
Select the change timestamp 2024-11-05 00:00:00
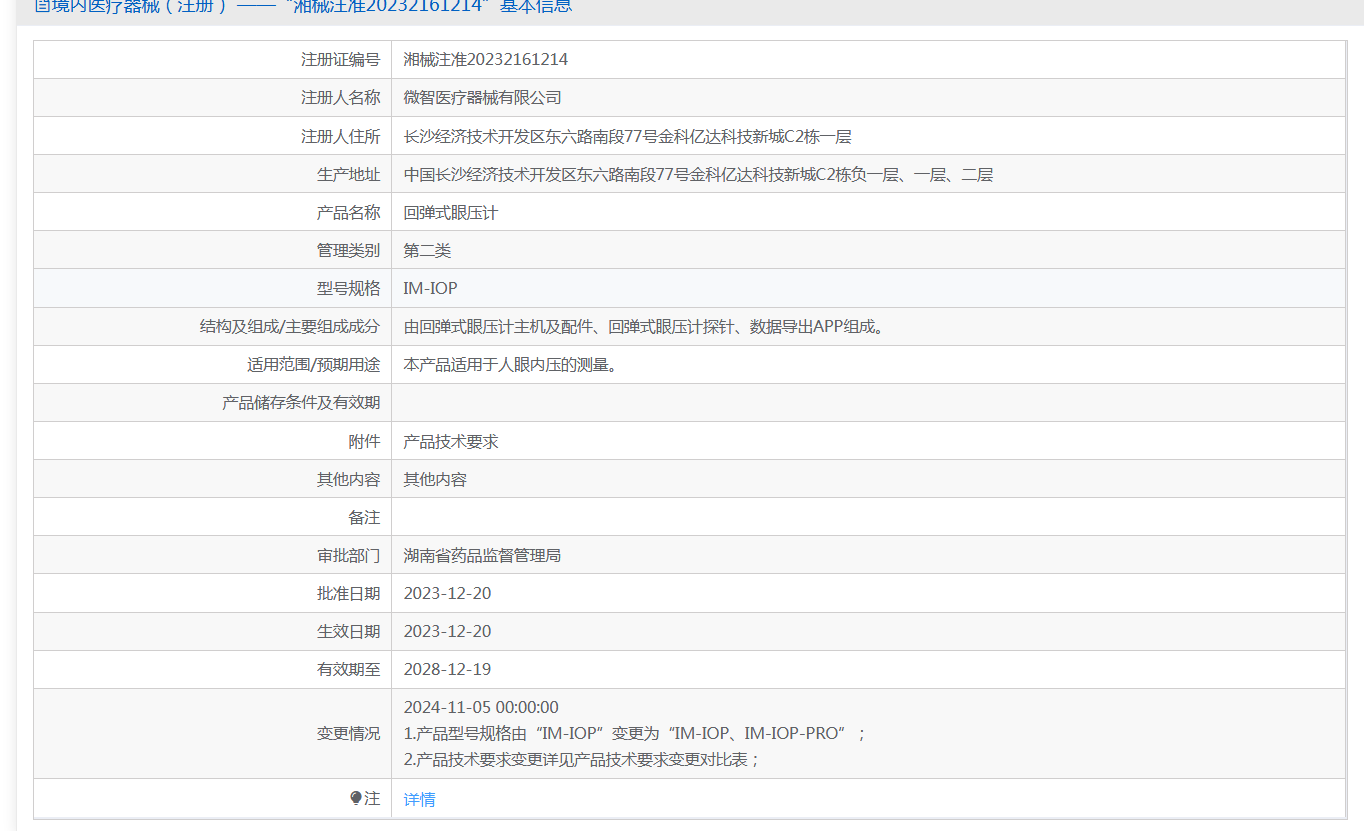click(481, 707)
